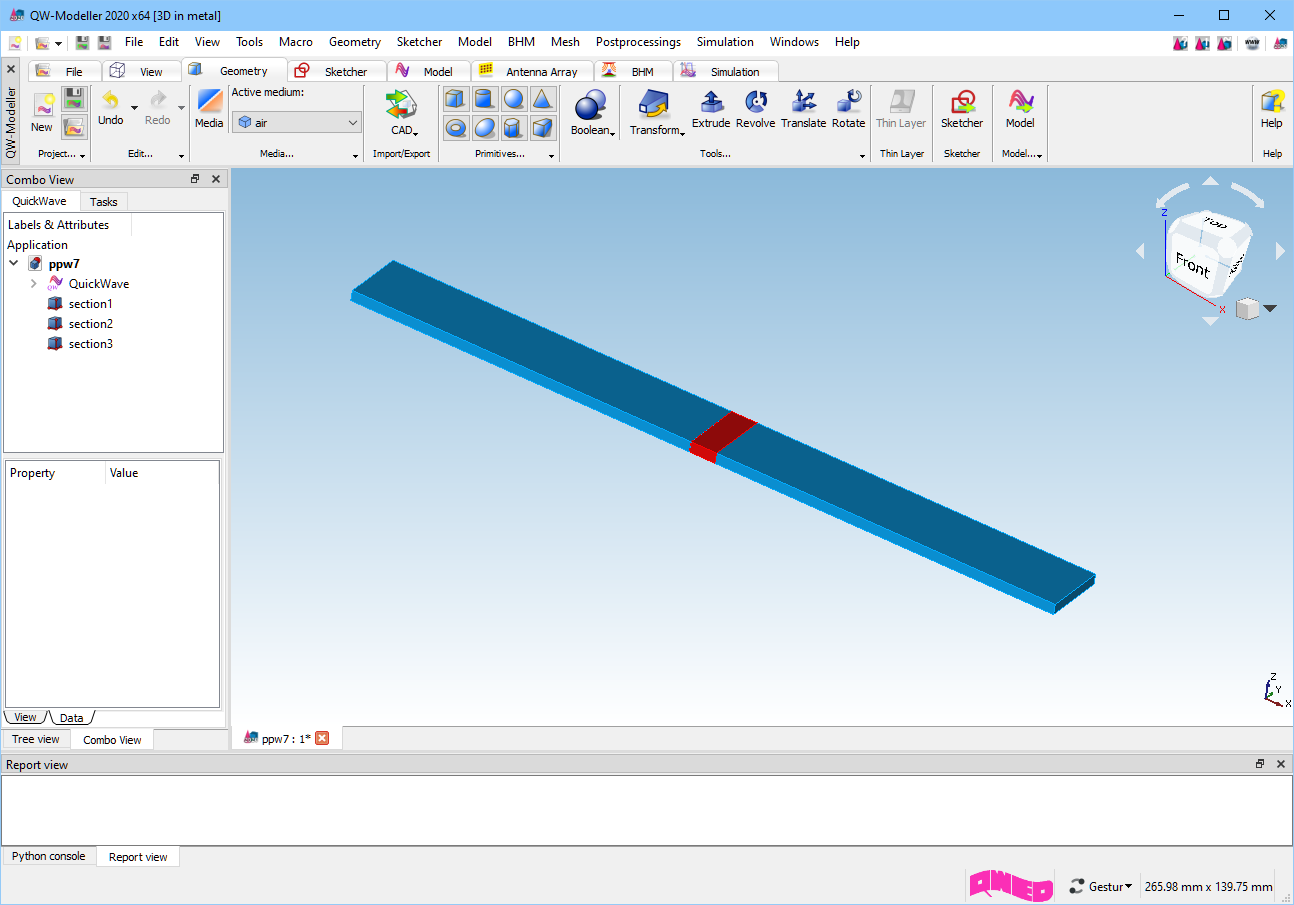Insert a box primitive
This screenshot has height=905, width=1294.
pyautogui.click(x=456, y=99)
